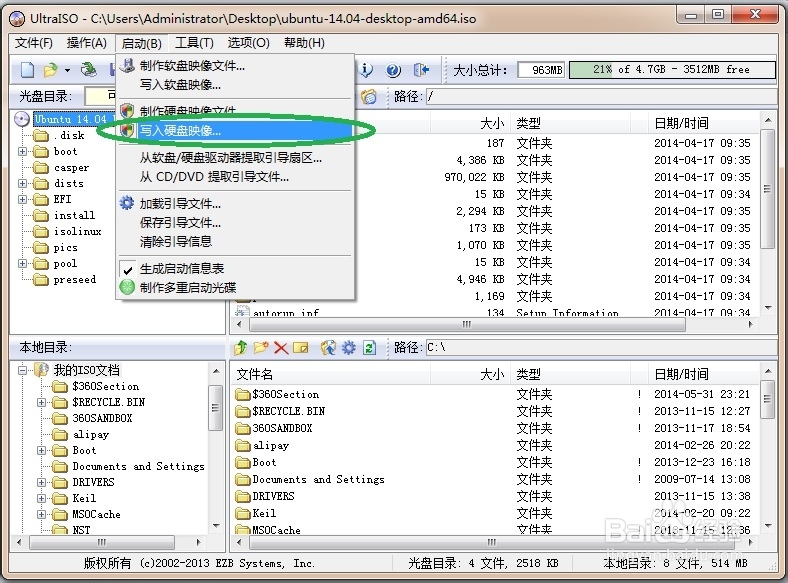This screenshot has width=788, height=583.
Task: Select Documents and Settings in file list
Action: 319,479
